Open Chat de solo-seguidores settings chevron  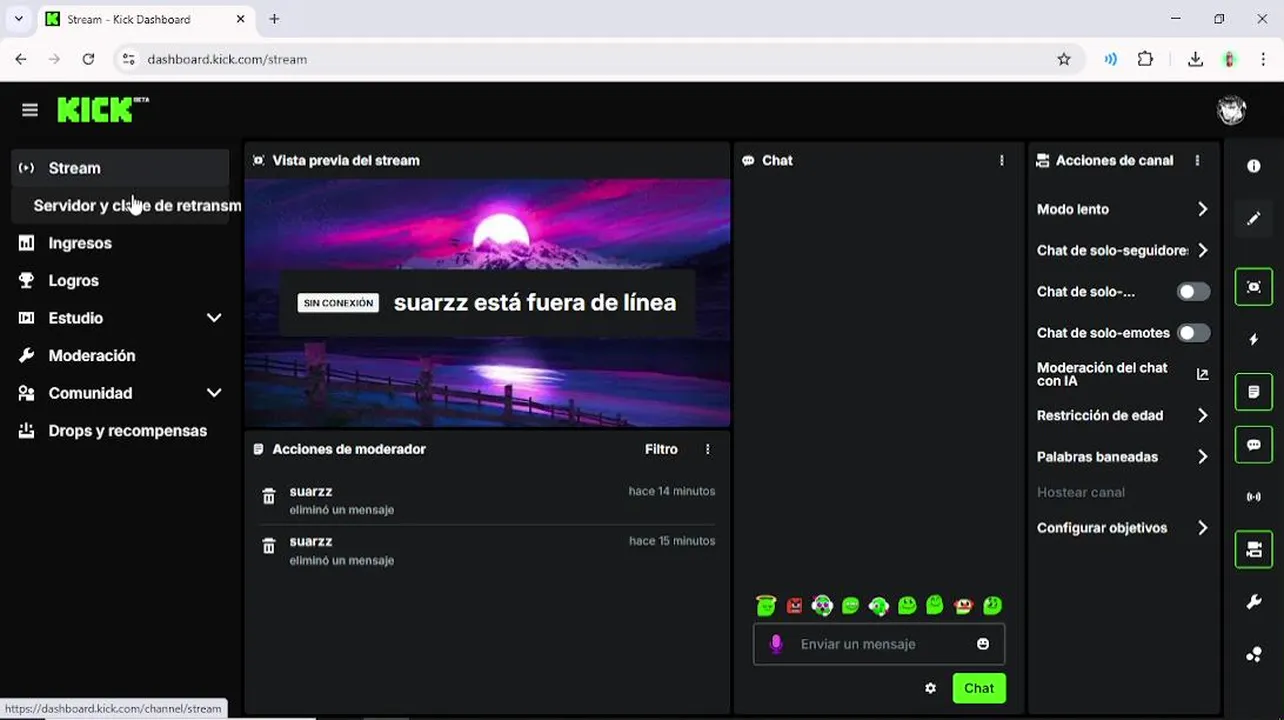[1203, 251]
